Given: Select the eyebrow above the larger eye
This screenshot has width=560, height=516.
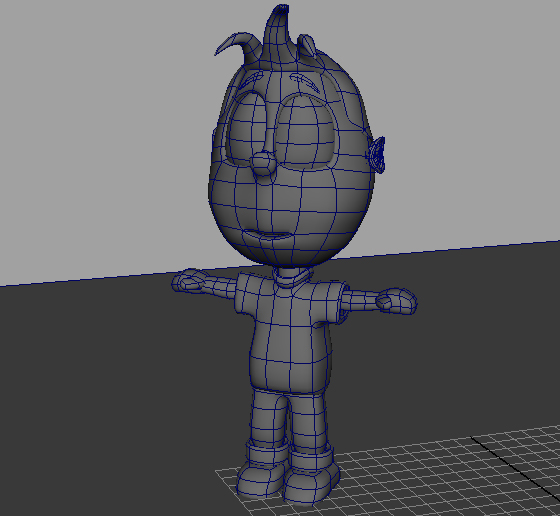Looking at the screenshot, I should pos(304,81).
